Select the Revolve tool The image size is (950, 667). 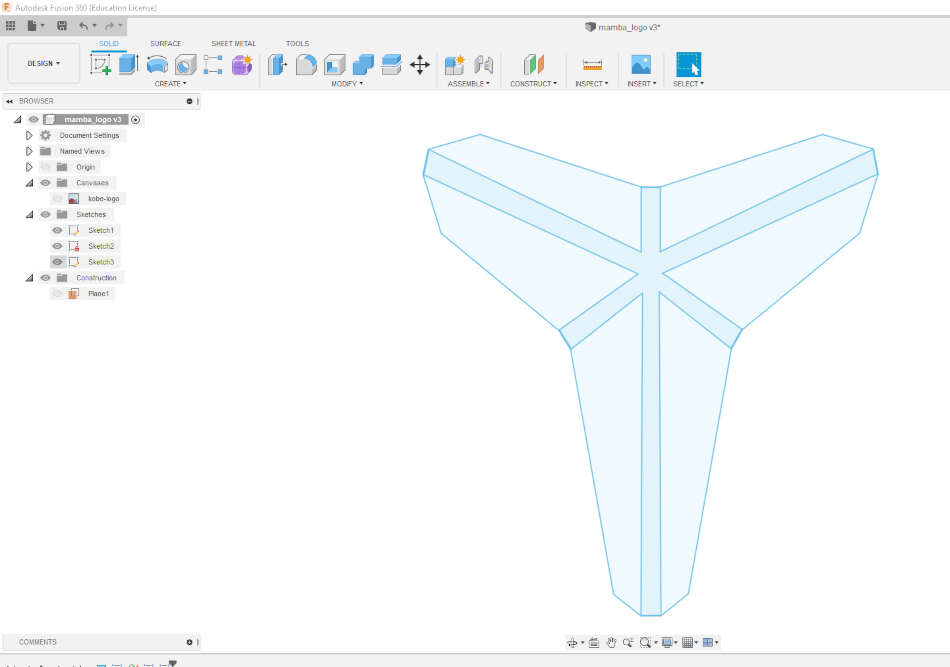158,64
